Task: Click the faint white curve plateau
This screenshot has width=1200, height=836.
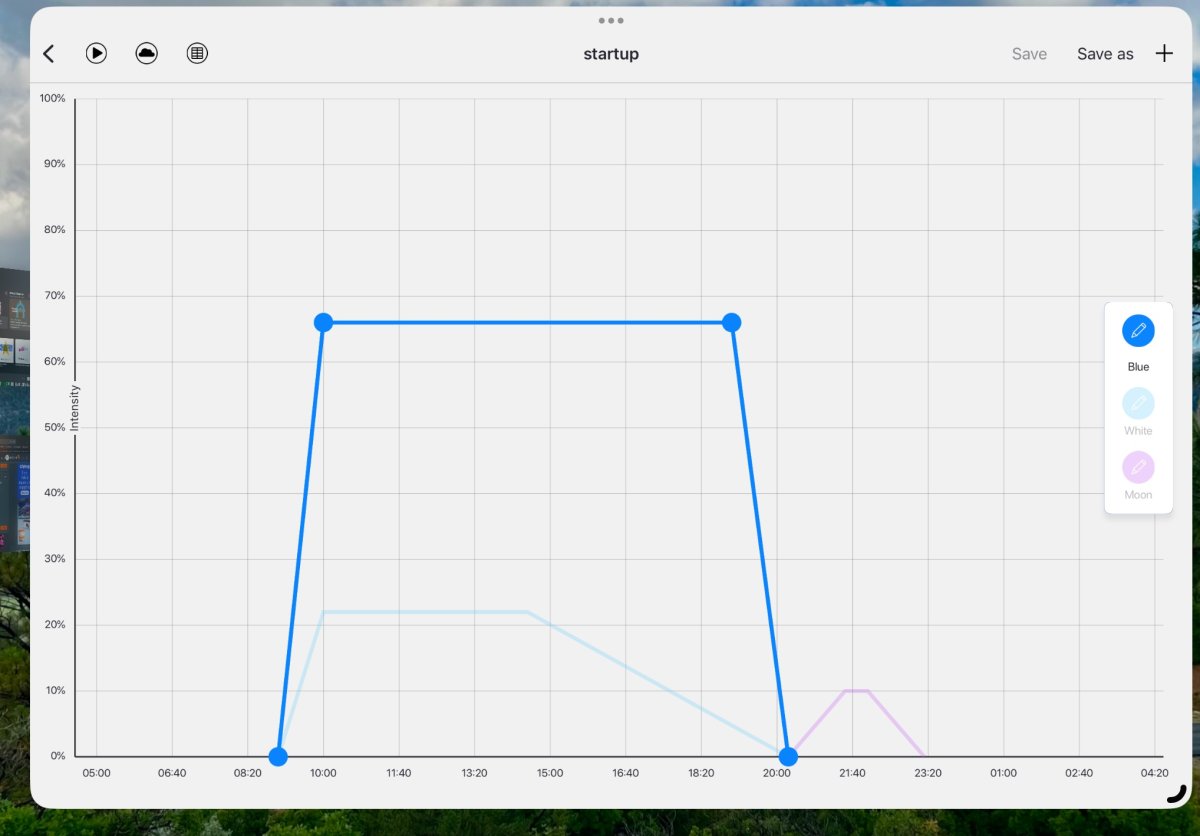Action: (425, 612)
